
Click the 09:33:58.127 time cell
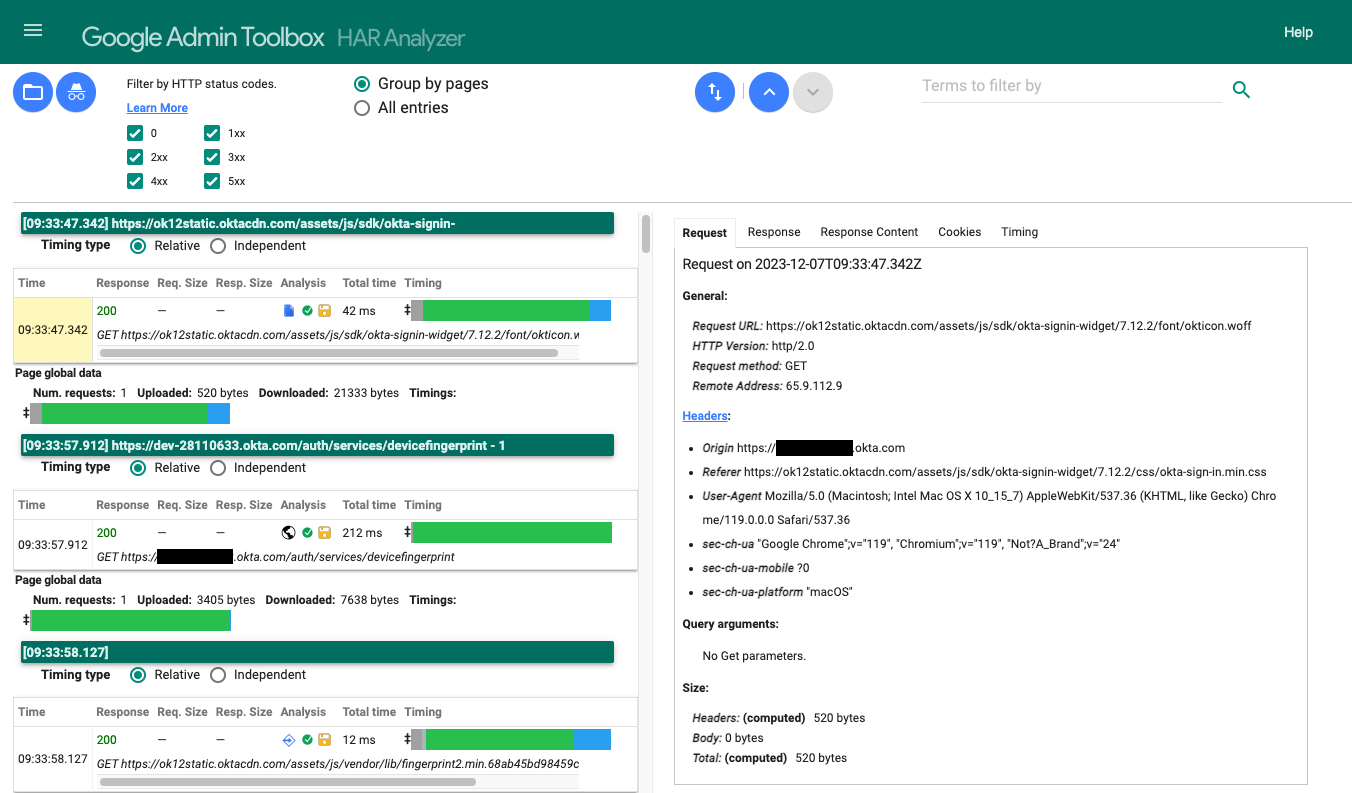tap(53, 759)
